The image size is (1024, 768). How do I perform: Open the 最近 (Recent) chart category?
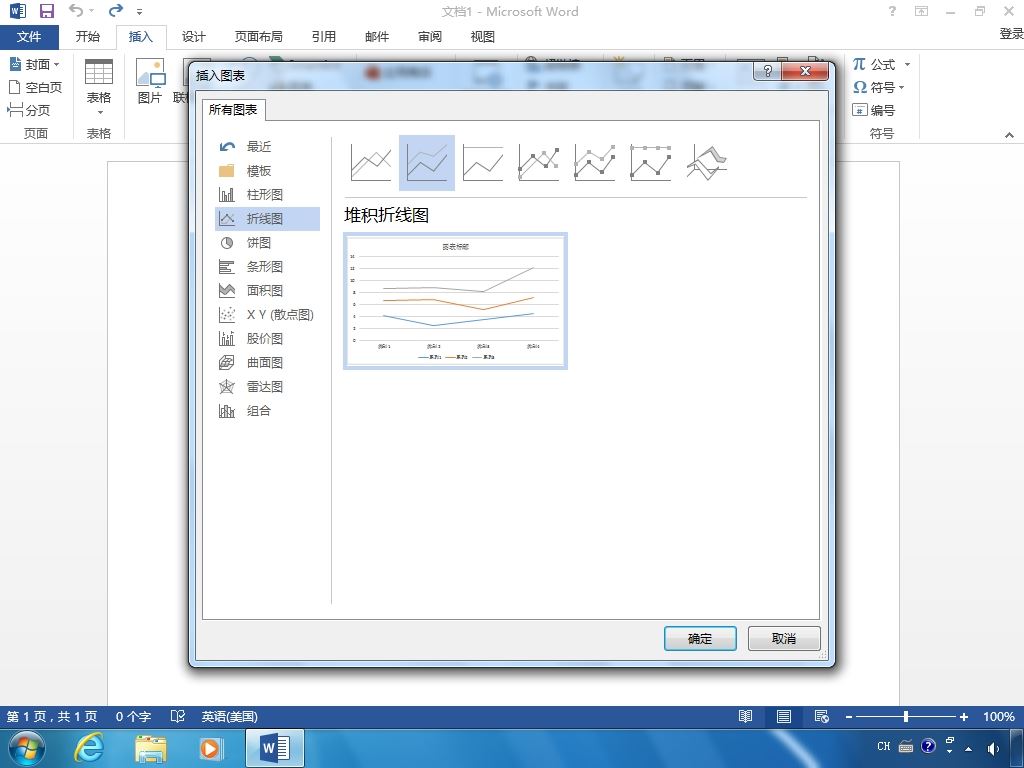click(267, 147)
